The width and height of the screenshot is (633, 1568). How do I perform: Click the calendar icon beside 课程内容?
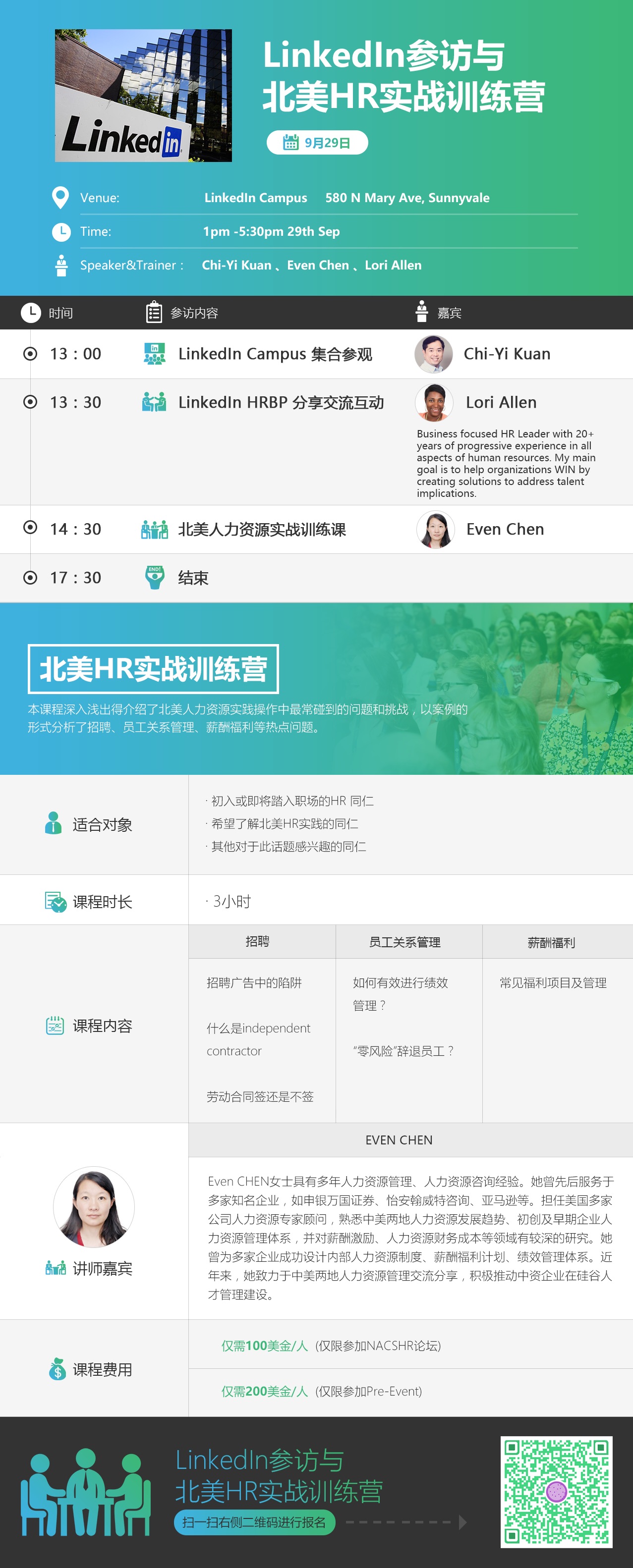[55, 1026]
